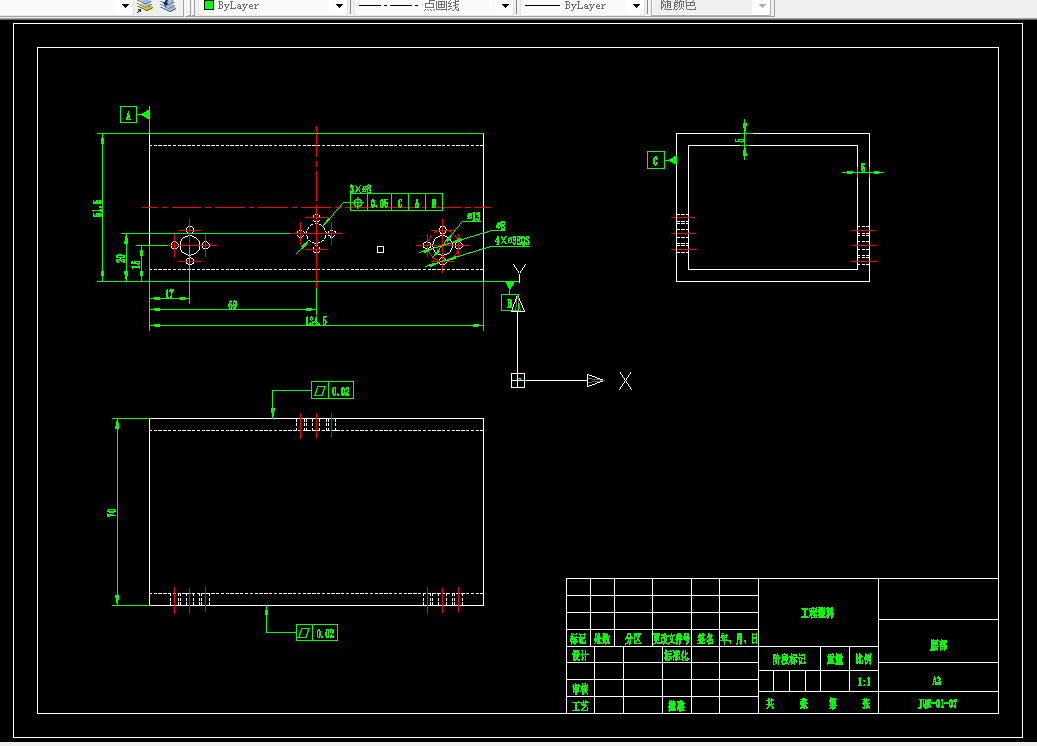Select the 0.05 position tolerance frame
The height and width of the screenshot is (746, 1037).
tap(396, 202)
